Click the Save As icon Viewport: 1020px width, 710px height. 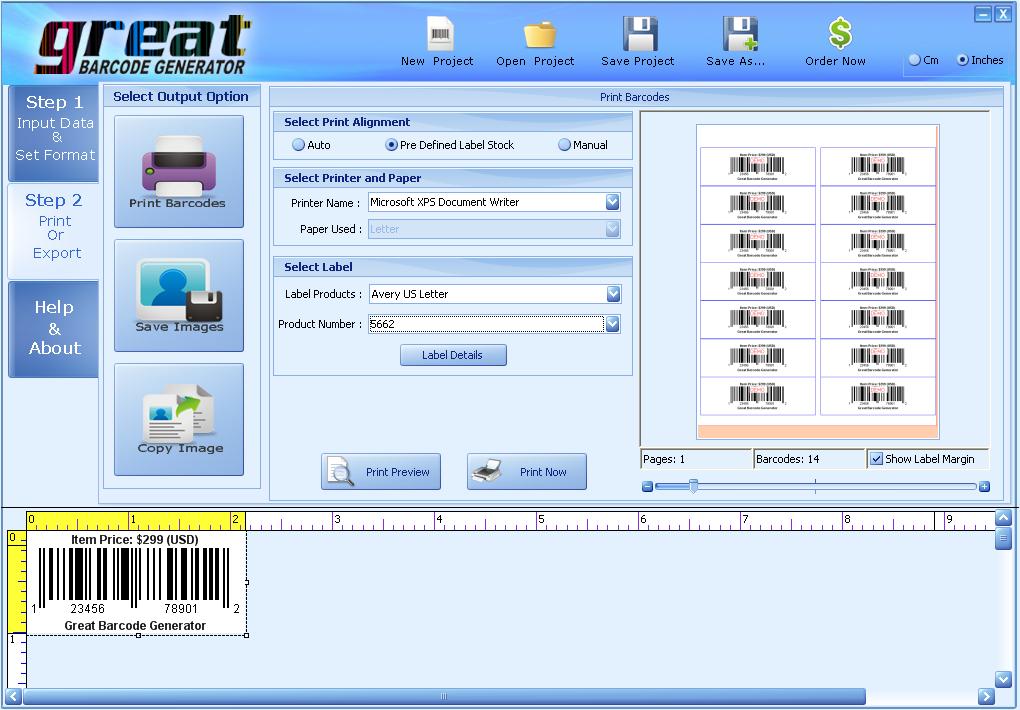[738, 35]
